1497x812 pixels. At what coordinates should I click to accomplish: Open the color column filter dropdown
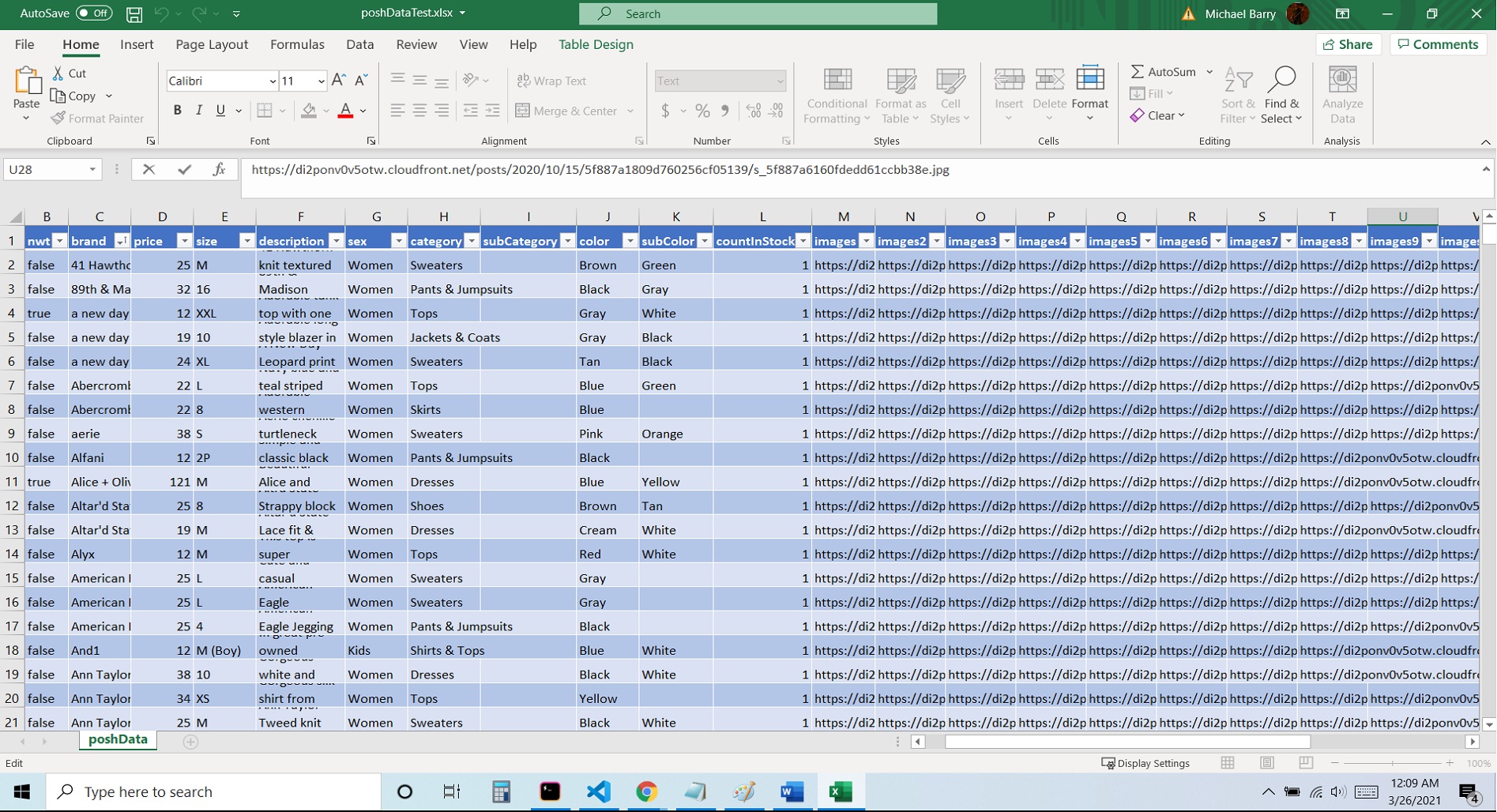click(x=630, y=241)
